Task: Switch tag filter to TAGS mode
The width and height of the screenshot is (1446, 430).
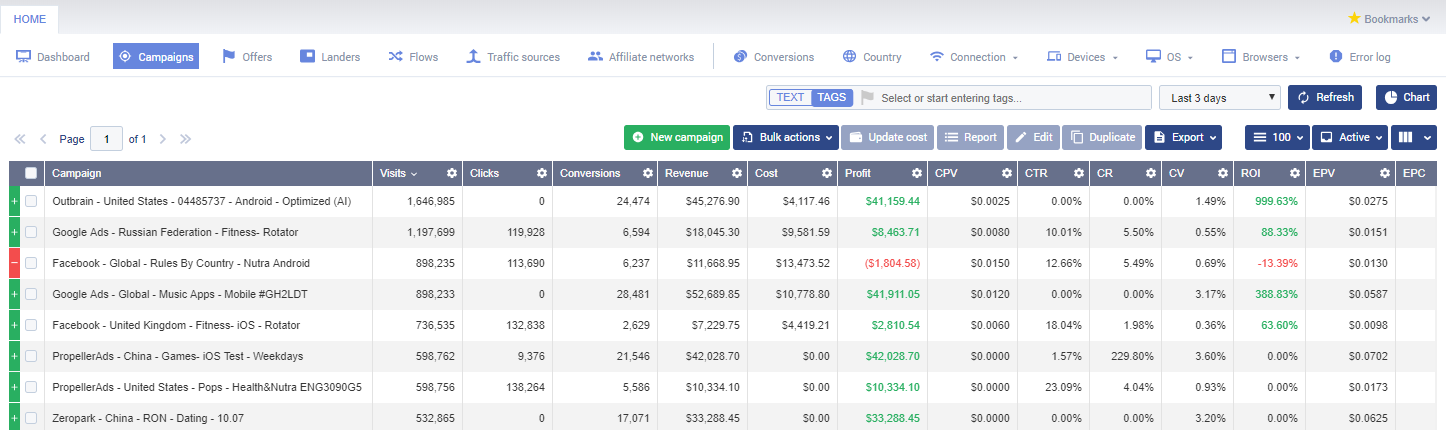Action: pos(832,98)
